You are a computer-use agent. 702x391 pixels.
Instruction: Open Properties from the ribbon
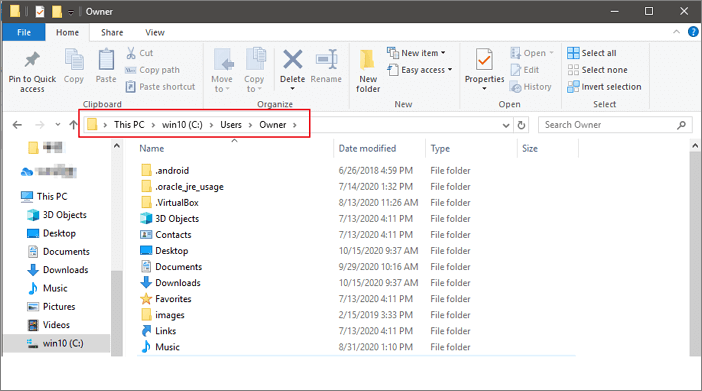(484, 70)
